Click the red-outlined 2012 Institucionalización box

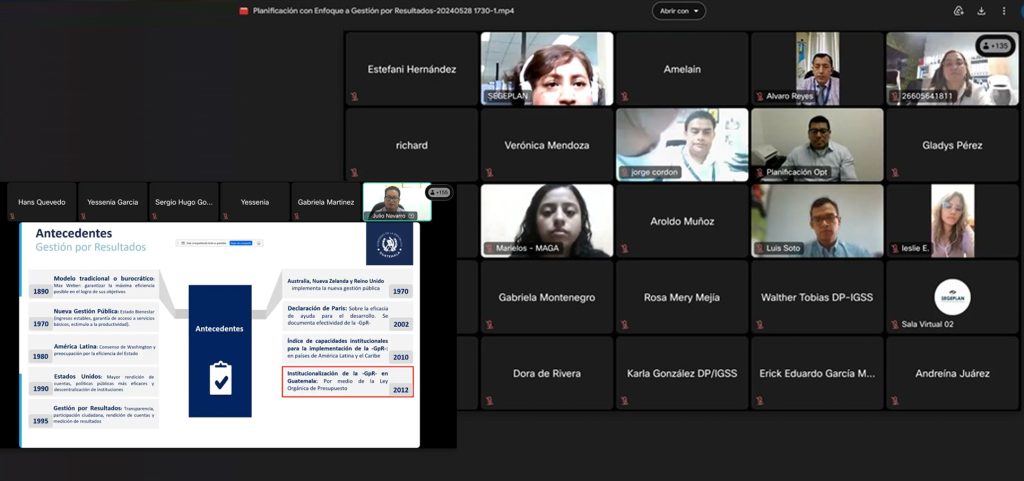coord(347,382)
